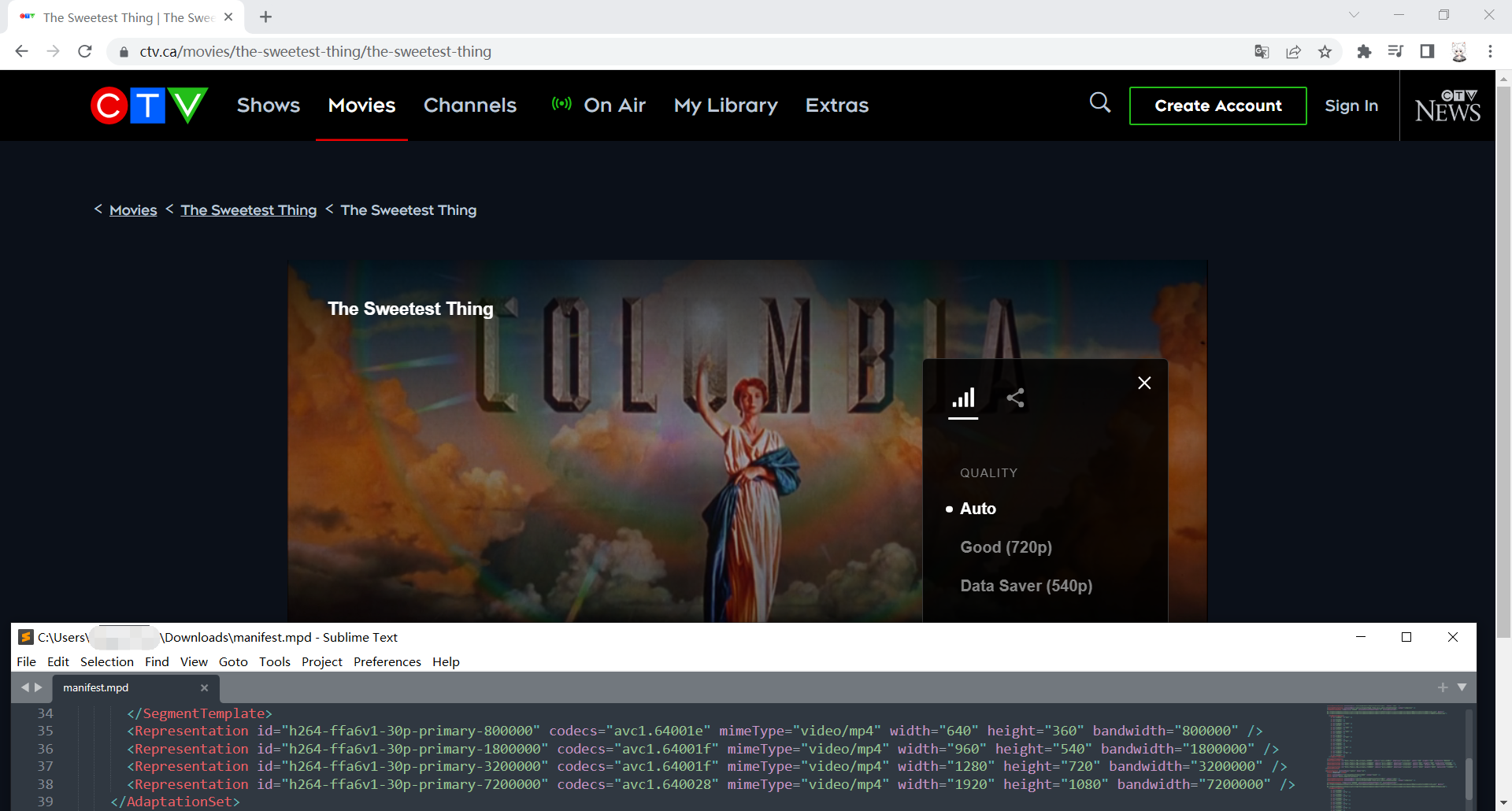Open the tab search chevron in Chrome
Image resolution: width=1512 pixels, height=811 pixels.
click(1354, 15)
